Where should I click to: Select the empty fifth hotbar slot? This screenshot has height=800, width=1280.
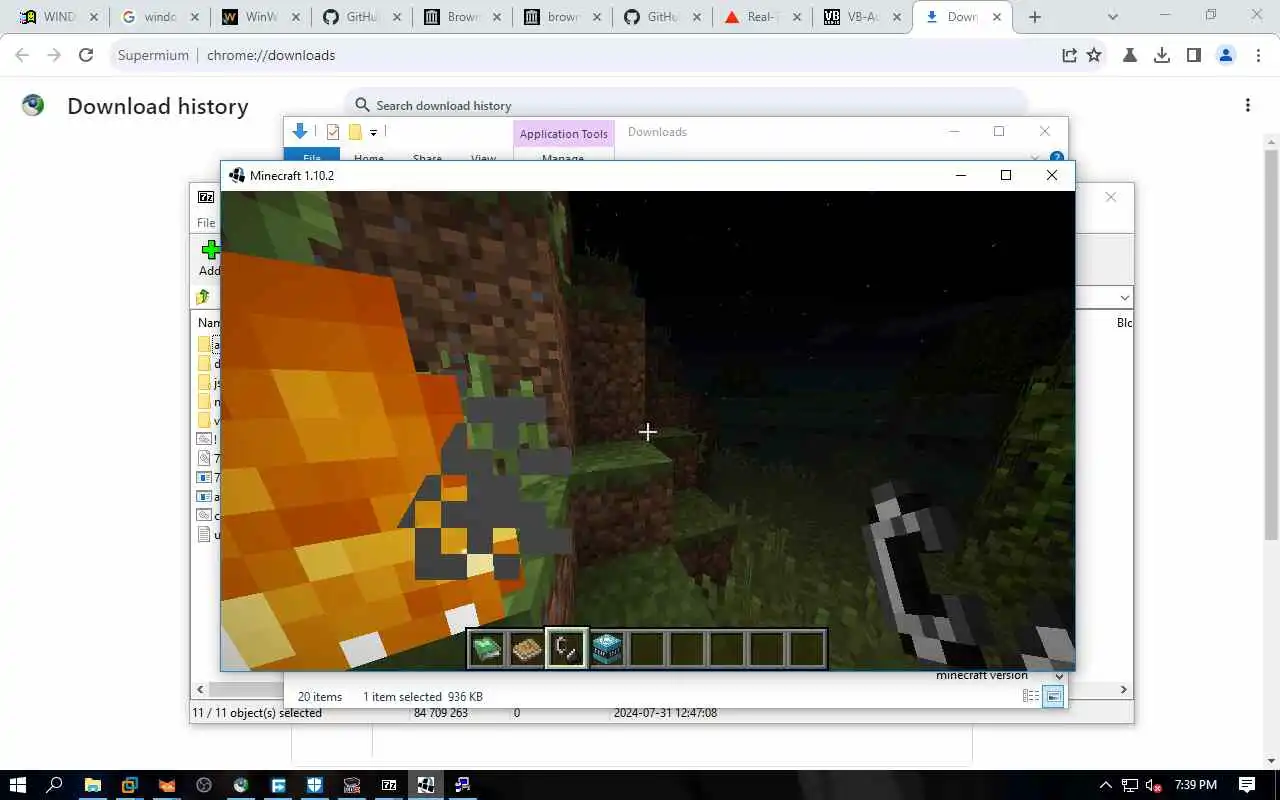(x=647, y=649)
